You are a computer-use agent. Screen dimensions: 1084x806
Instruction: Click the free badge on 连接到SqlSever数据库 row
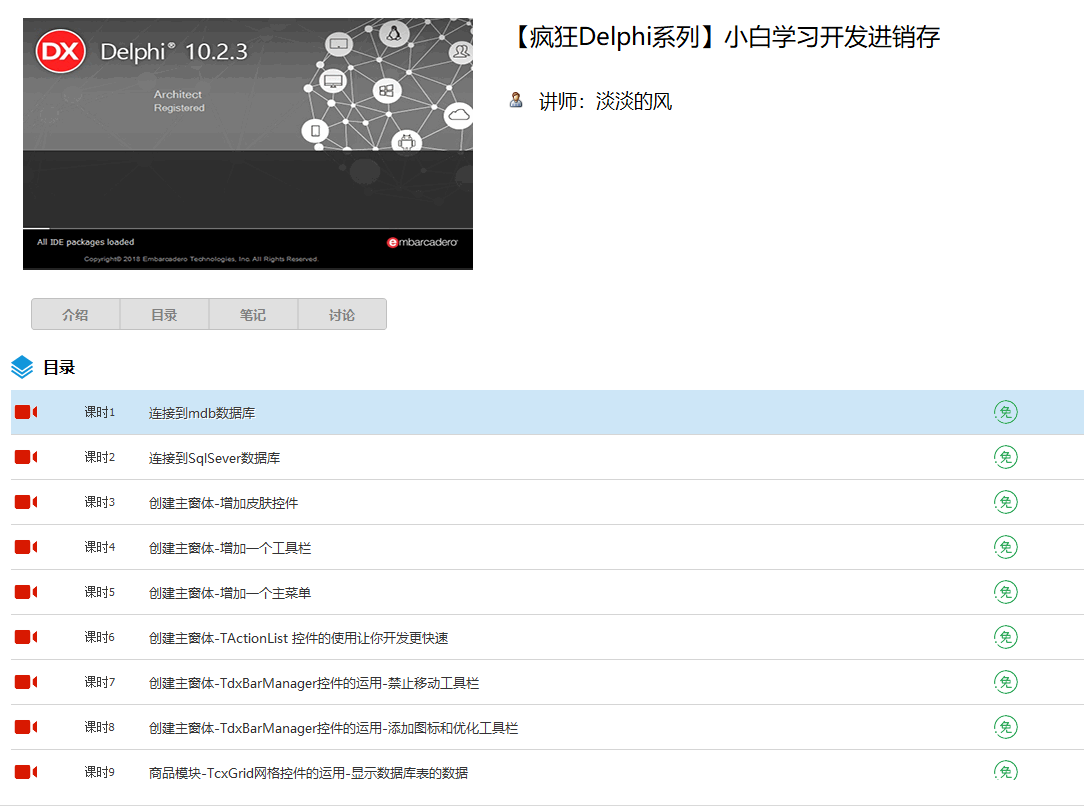point(1006,457)
